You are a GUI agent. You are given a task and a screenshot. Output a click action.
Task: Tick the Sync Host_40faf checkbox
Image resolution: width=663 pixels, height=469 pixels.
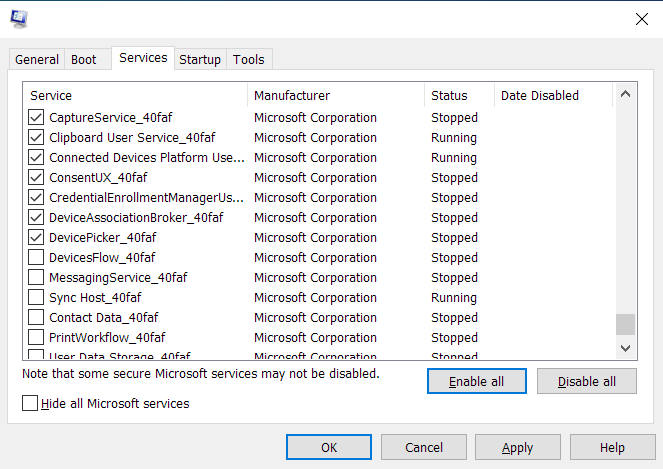pyautogui.click(x=36, y=298)
